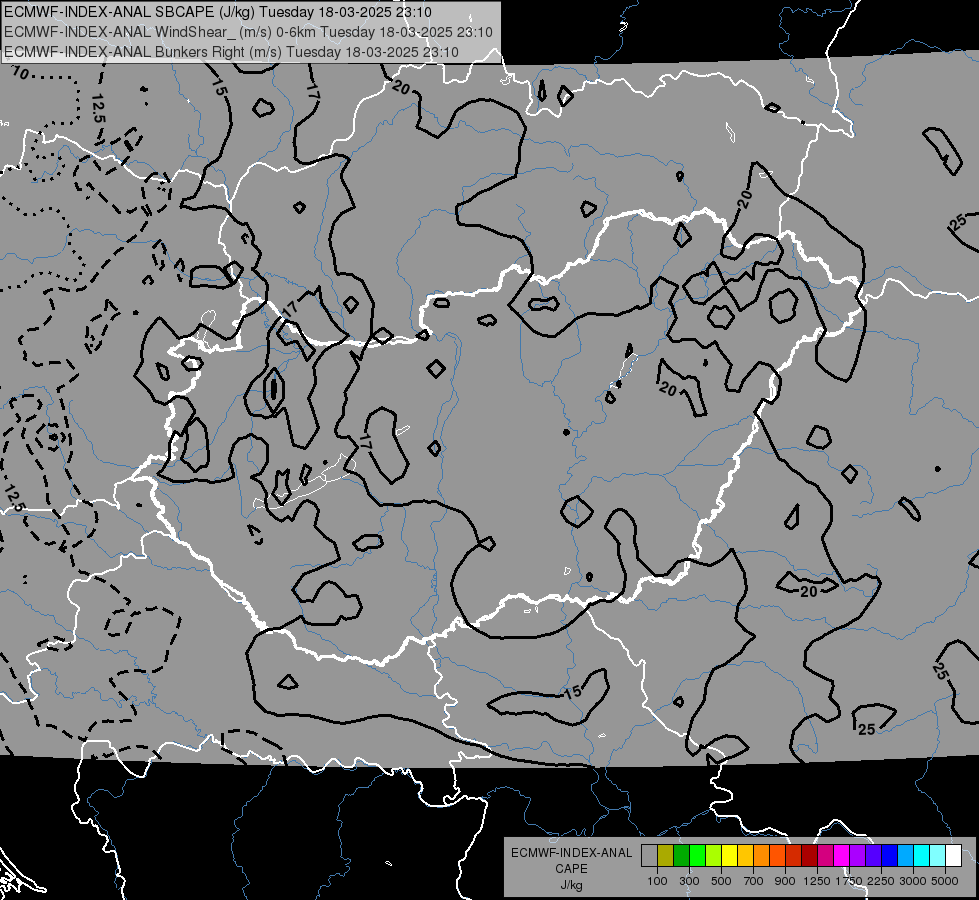Click the Bunkers Right (m/s) title line
The image size is (979, 900).
coord(231,52)
